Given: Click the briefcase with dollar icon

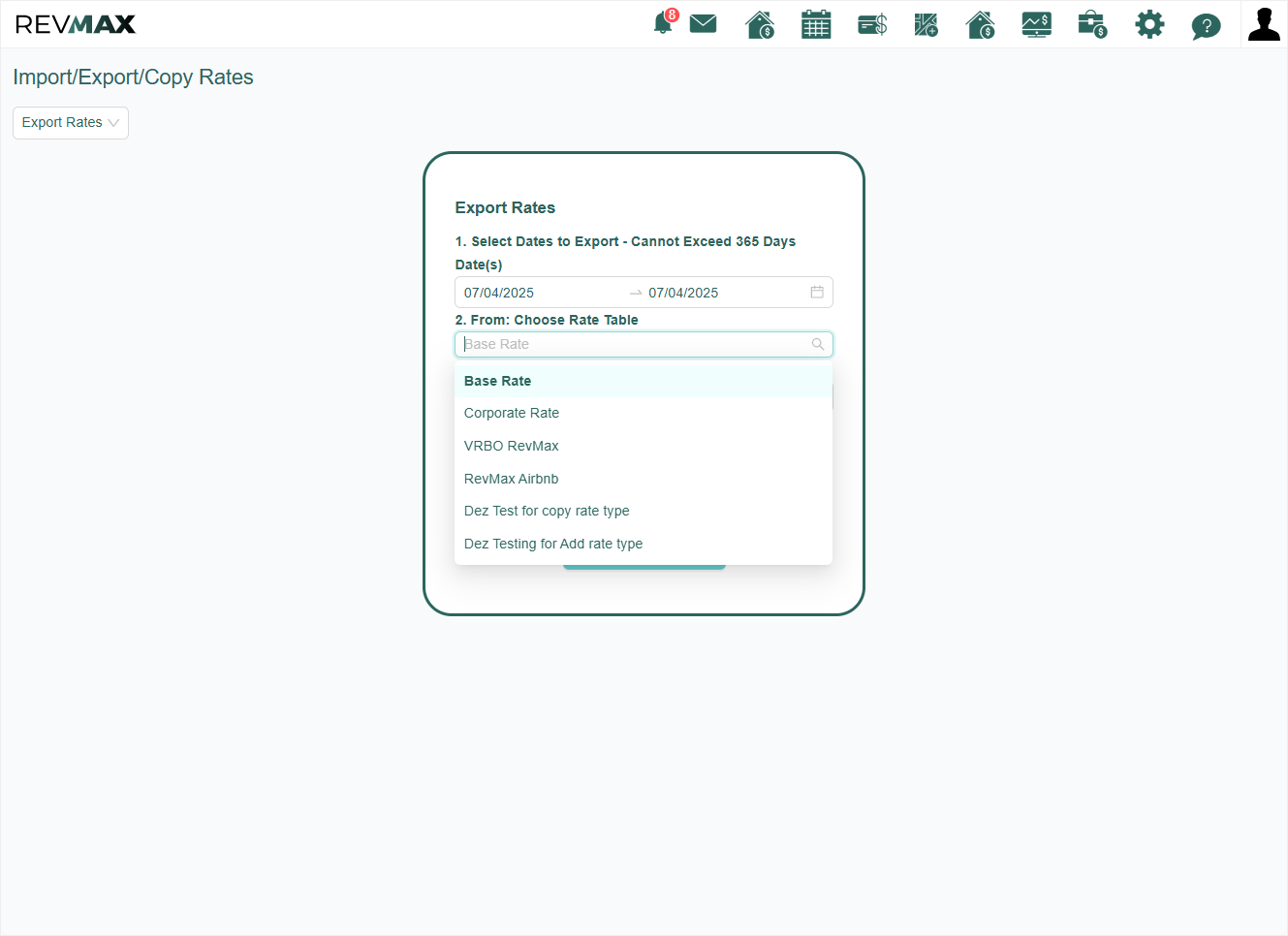Looking at the screenshot, I should coord(1092,24).
